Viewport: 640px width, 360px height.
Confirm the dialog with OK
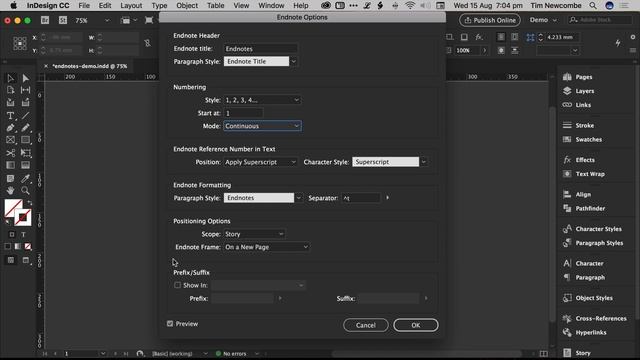(416, 325)
